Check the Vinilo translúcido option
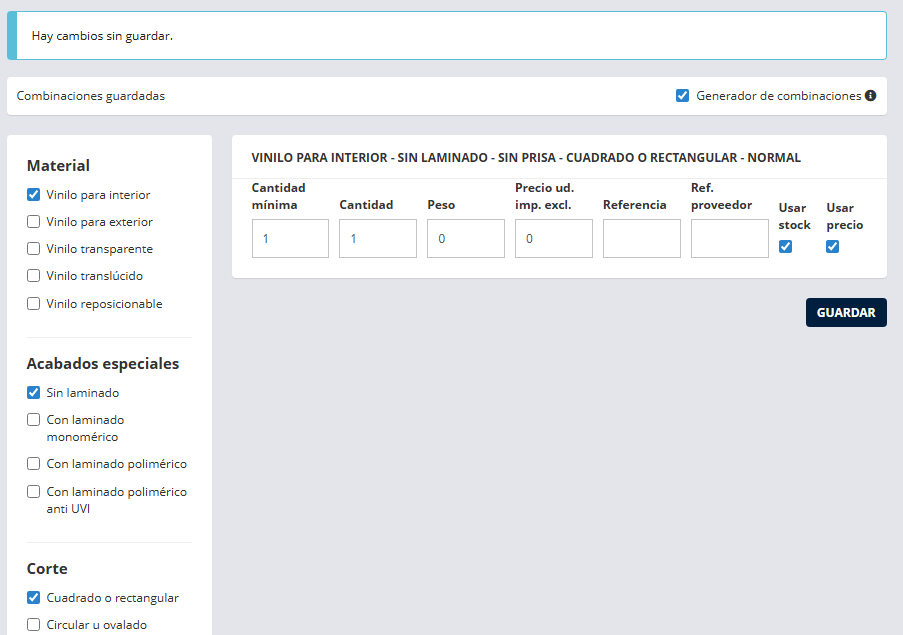 pos(34,276)
